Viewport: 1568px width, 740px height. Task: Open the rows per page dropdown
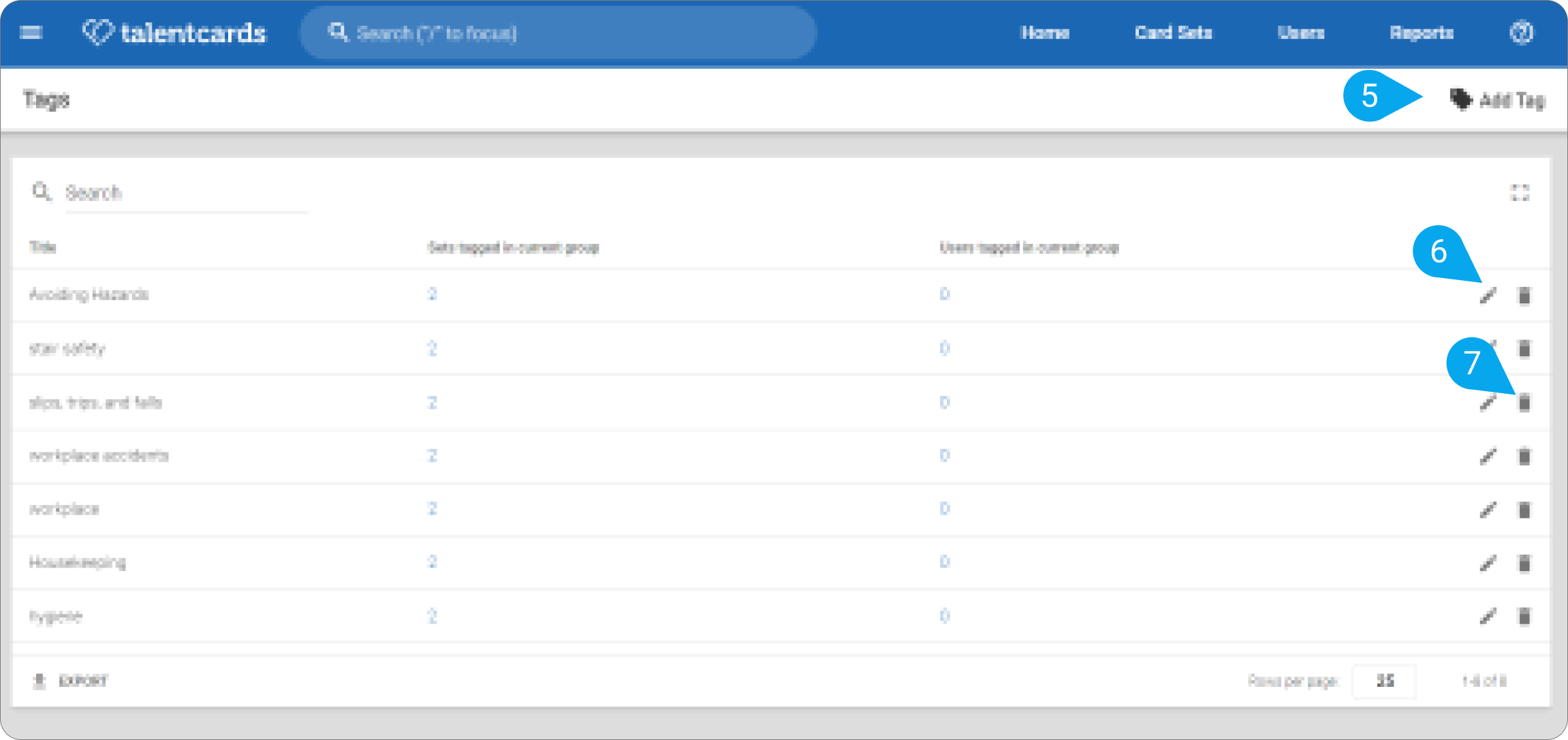point(1384,681)
